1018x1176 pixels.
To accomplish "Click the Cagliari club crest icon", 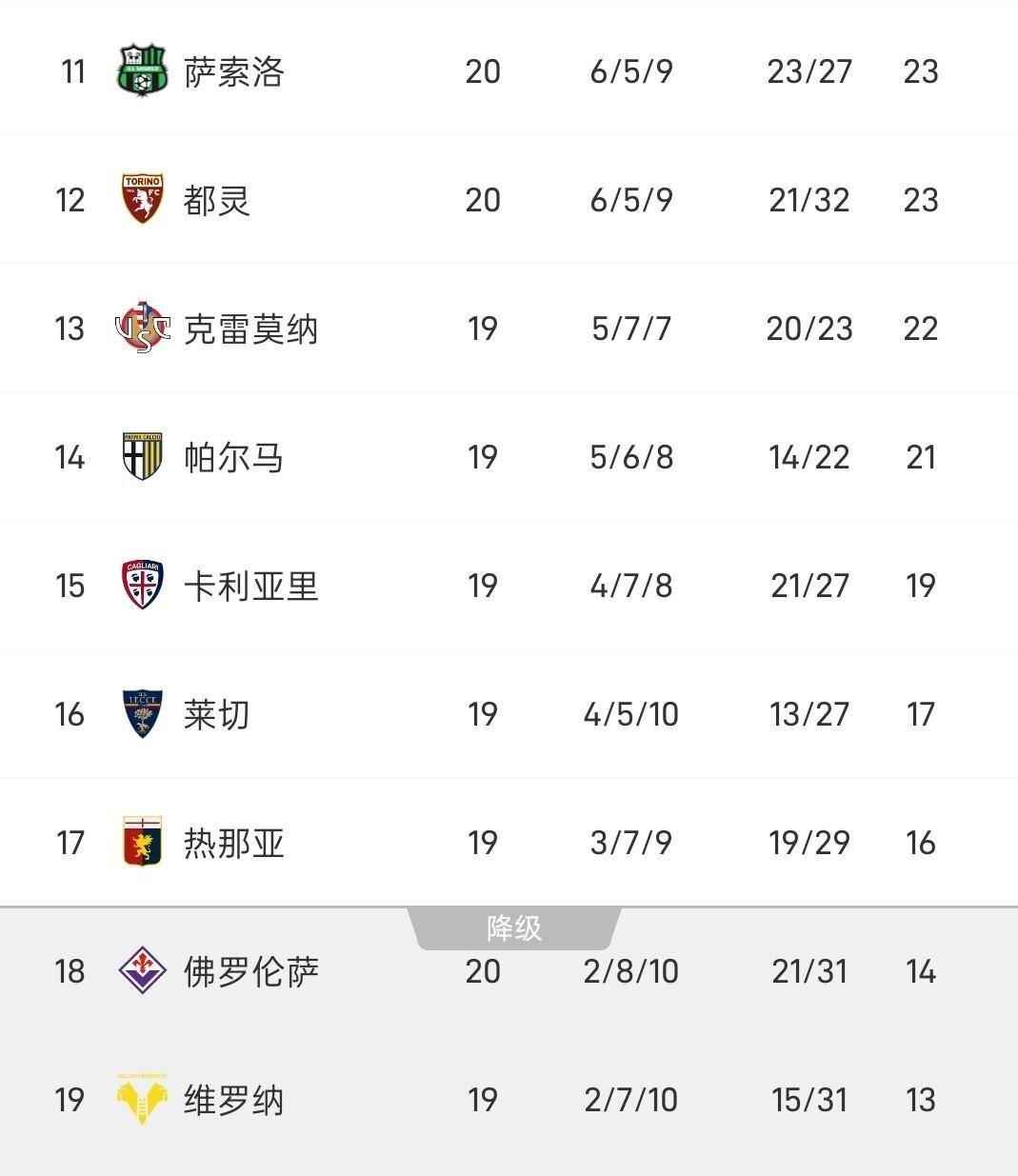I will pyautogui.click(x=142, y=585).
